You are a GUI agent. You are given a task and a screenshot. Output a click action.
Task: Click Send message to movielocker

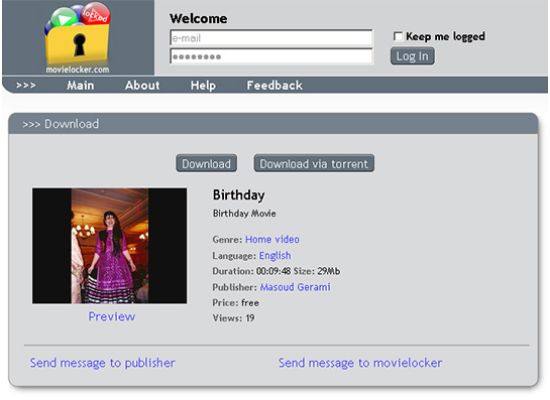coord(360,363)
